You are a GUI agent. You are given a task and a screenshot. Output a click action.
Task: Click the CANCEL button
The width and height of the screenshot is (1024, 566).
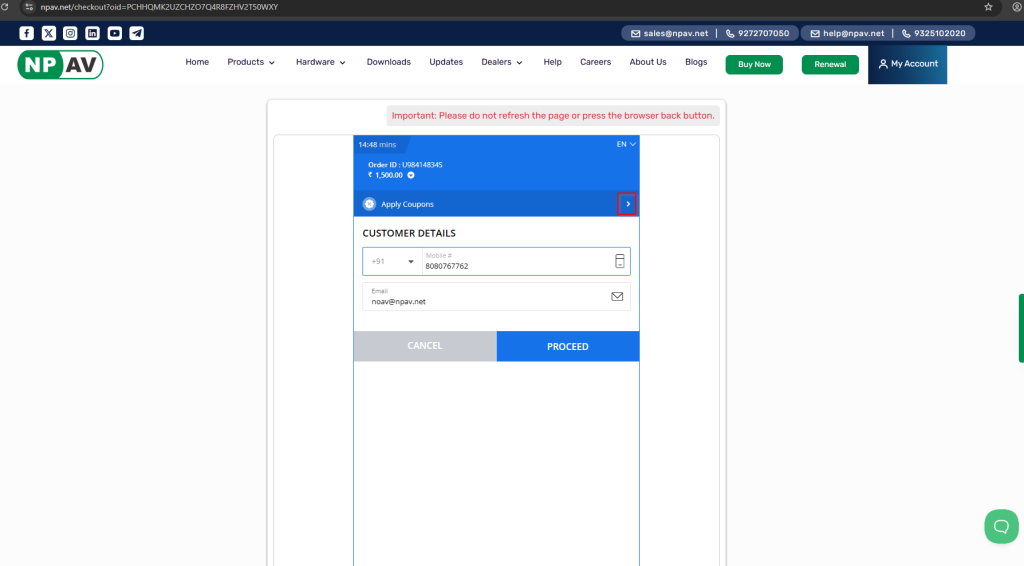[x=424, y=346]
